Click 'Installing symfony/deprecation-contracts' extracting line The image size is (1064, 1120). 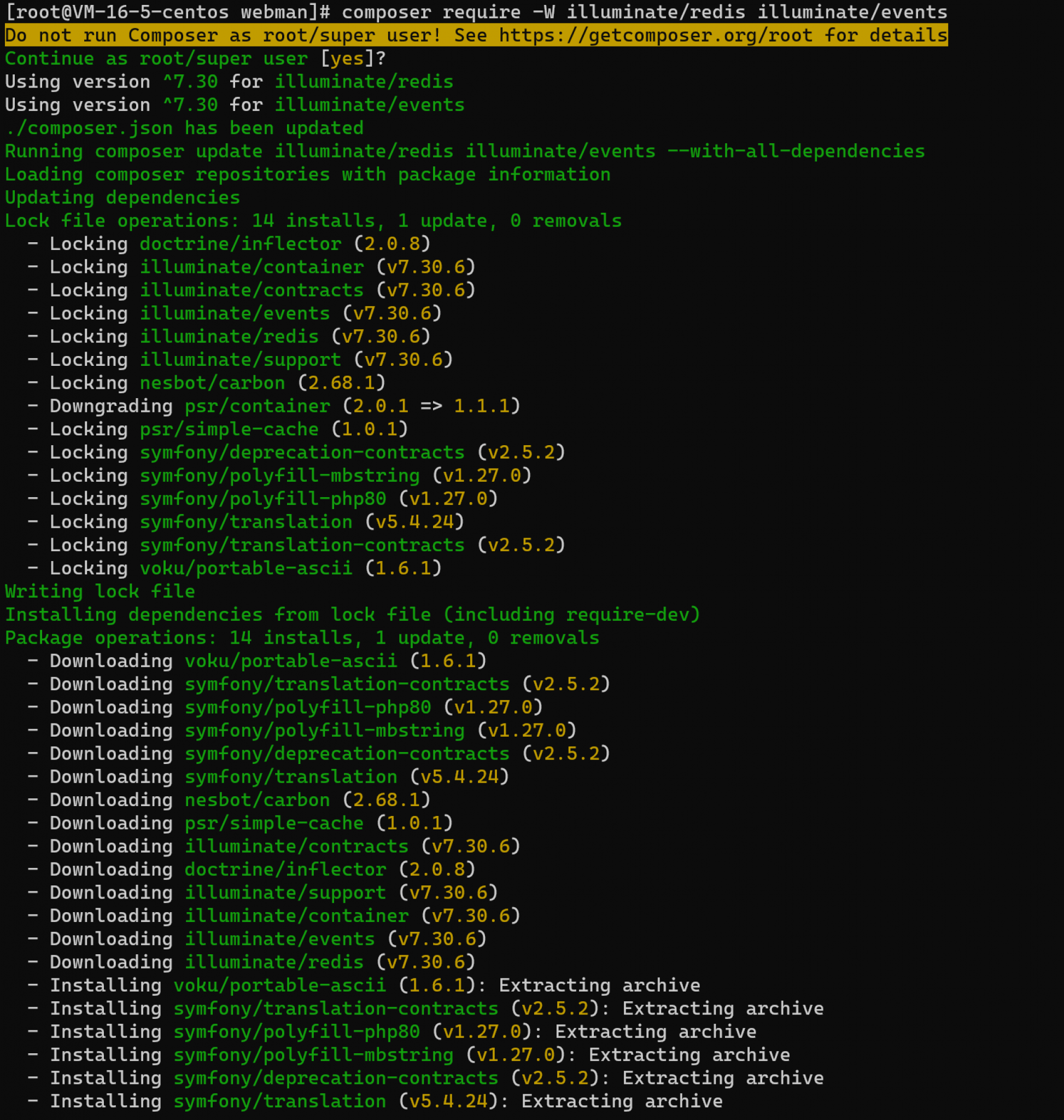tap(426, 1078)
